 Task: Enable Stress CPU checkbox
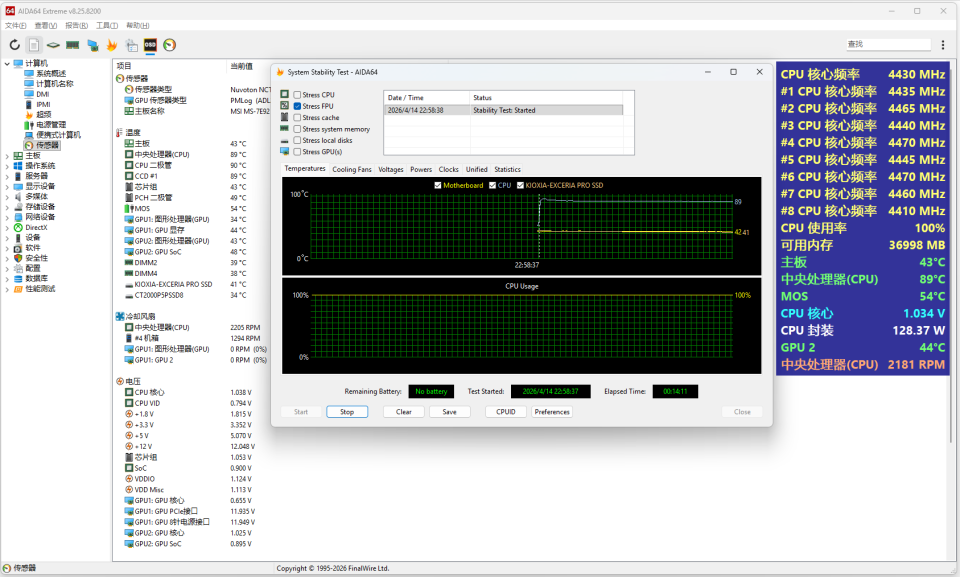click(297, 95)
